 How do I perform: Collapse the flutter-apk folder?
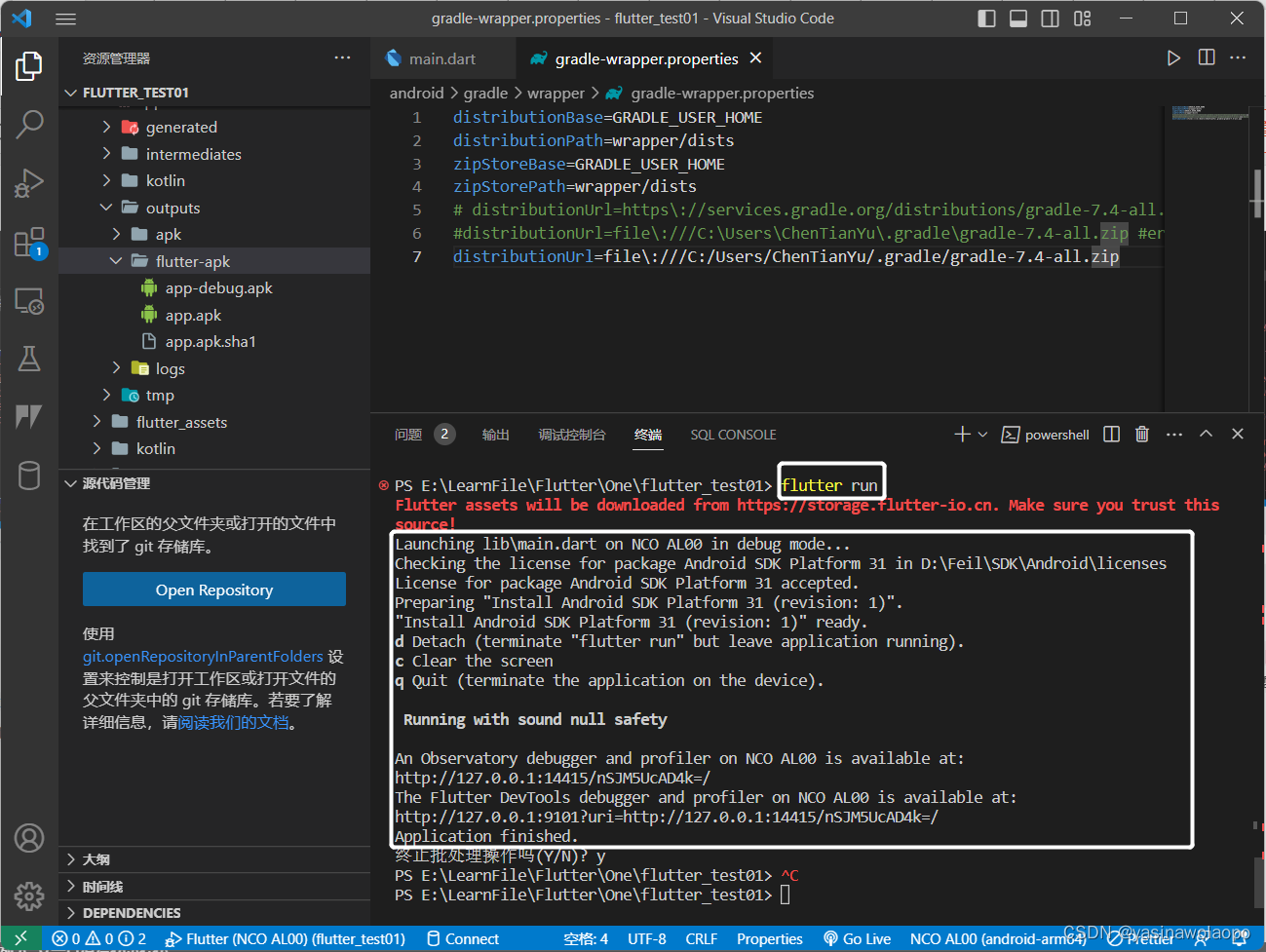click(214, 261)
